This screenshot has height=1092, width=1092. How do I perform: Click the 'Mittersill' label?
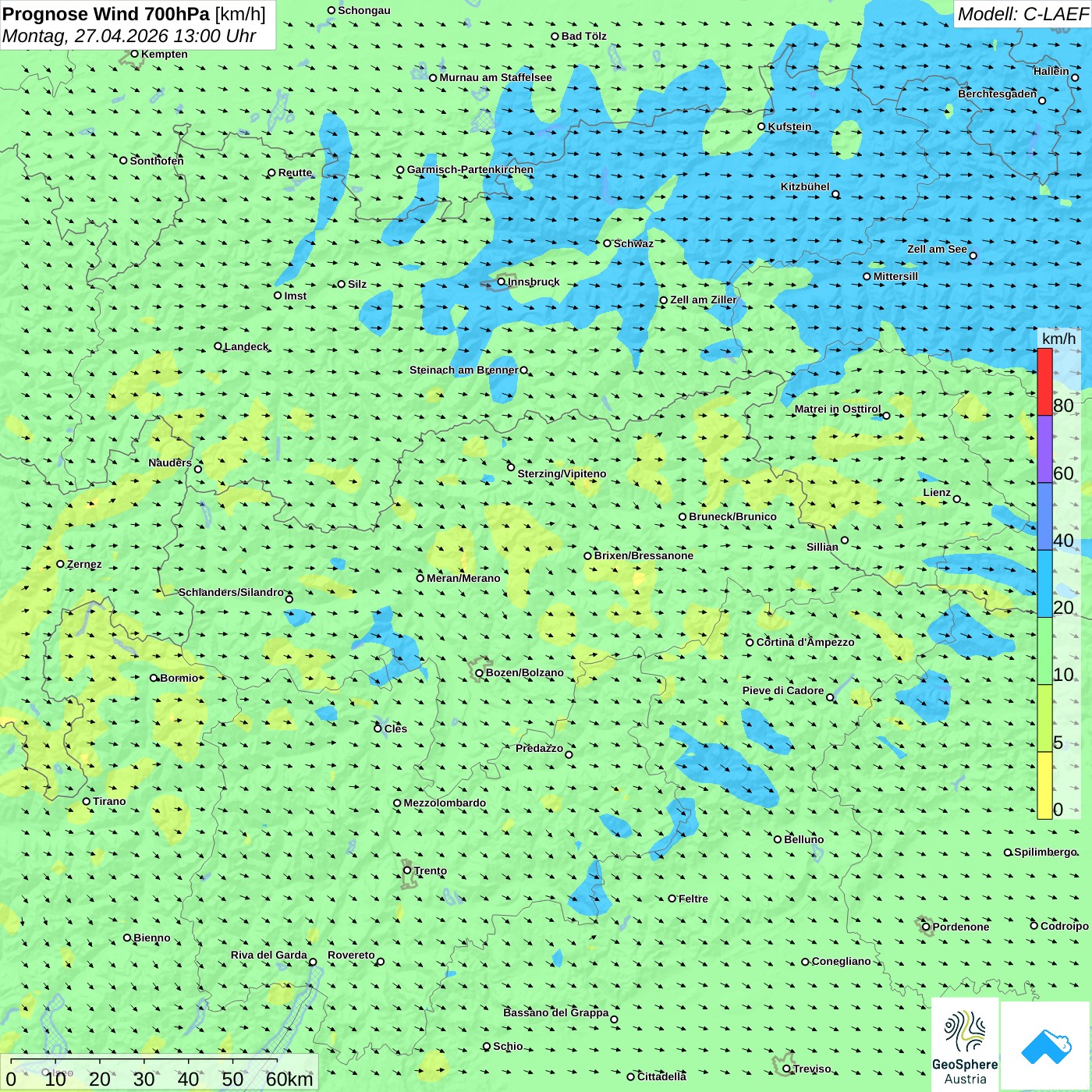(x=895, y=276)
